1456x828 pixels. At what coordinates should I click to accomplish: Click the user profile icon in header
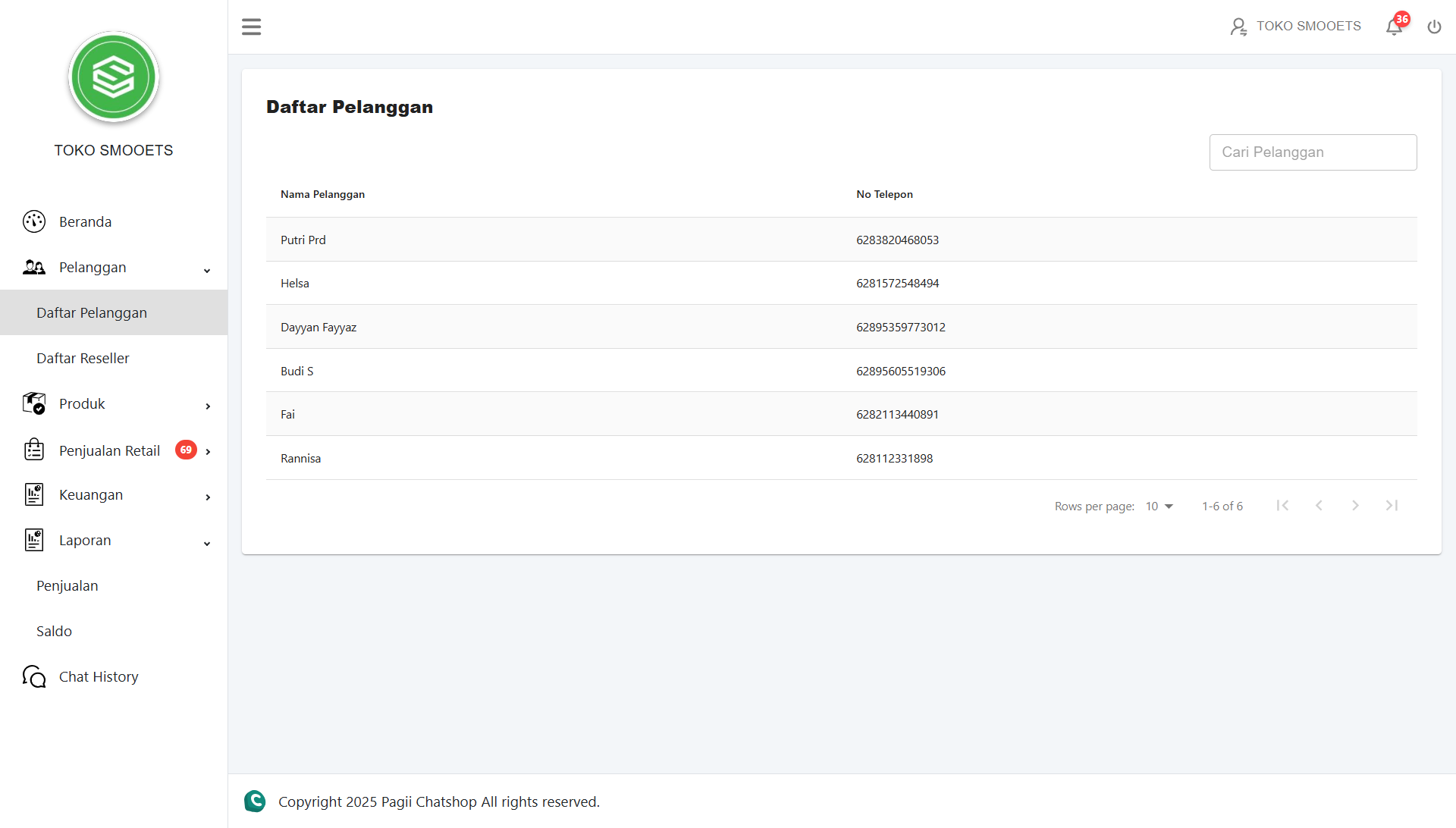tap(1238, 27)
